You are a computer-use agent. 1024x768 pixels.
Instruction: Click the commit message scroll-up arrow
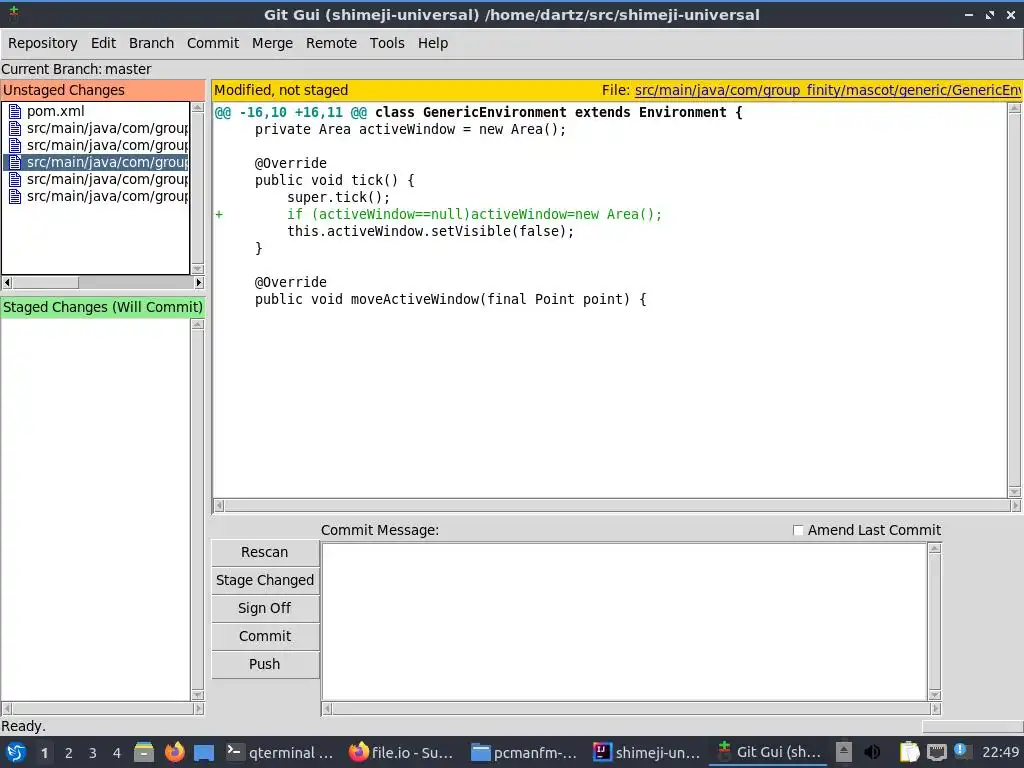(x=935, y=549)
